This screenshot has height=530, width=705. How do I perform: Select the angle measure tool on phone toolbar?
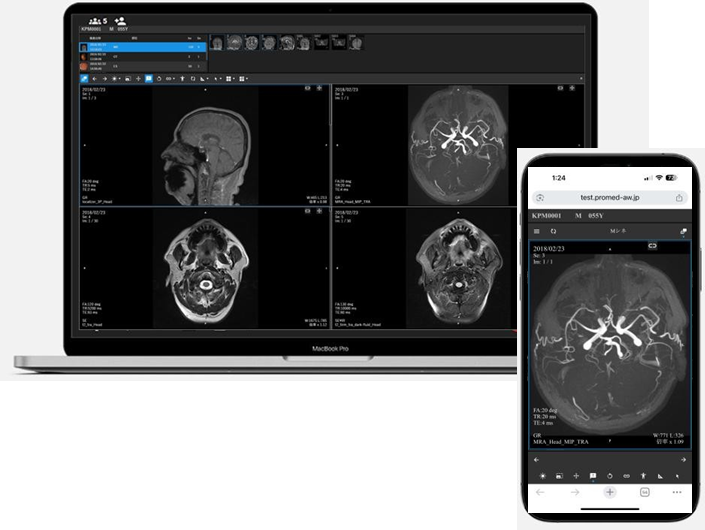[660, 476]
